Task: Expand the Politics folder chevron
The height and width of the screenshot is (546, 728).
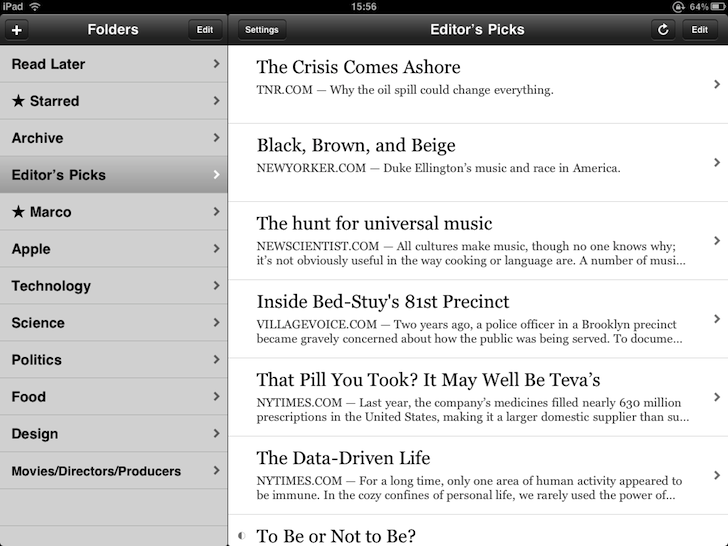Action: (x=216, y=359)
